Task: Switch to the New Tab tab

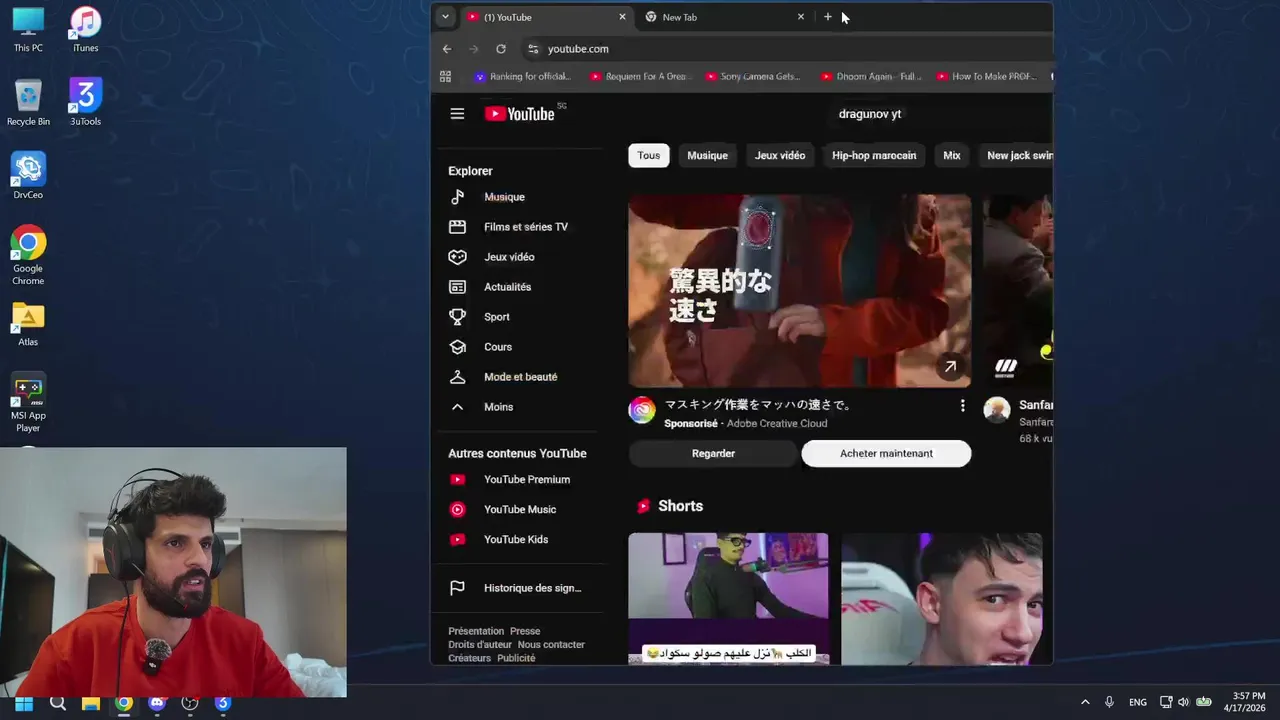Action: (722, 17)
